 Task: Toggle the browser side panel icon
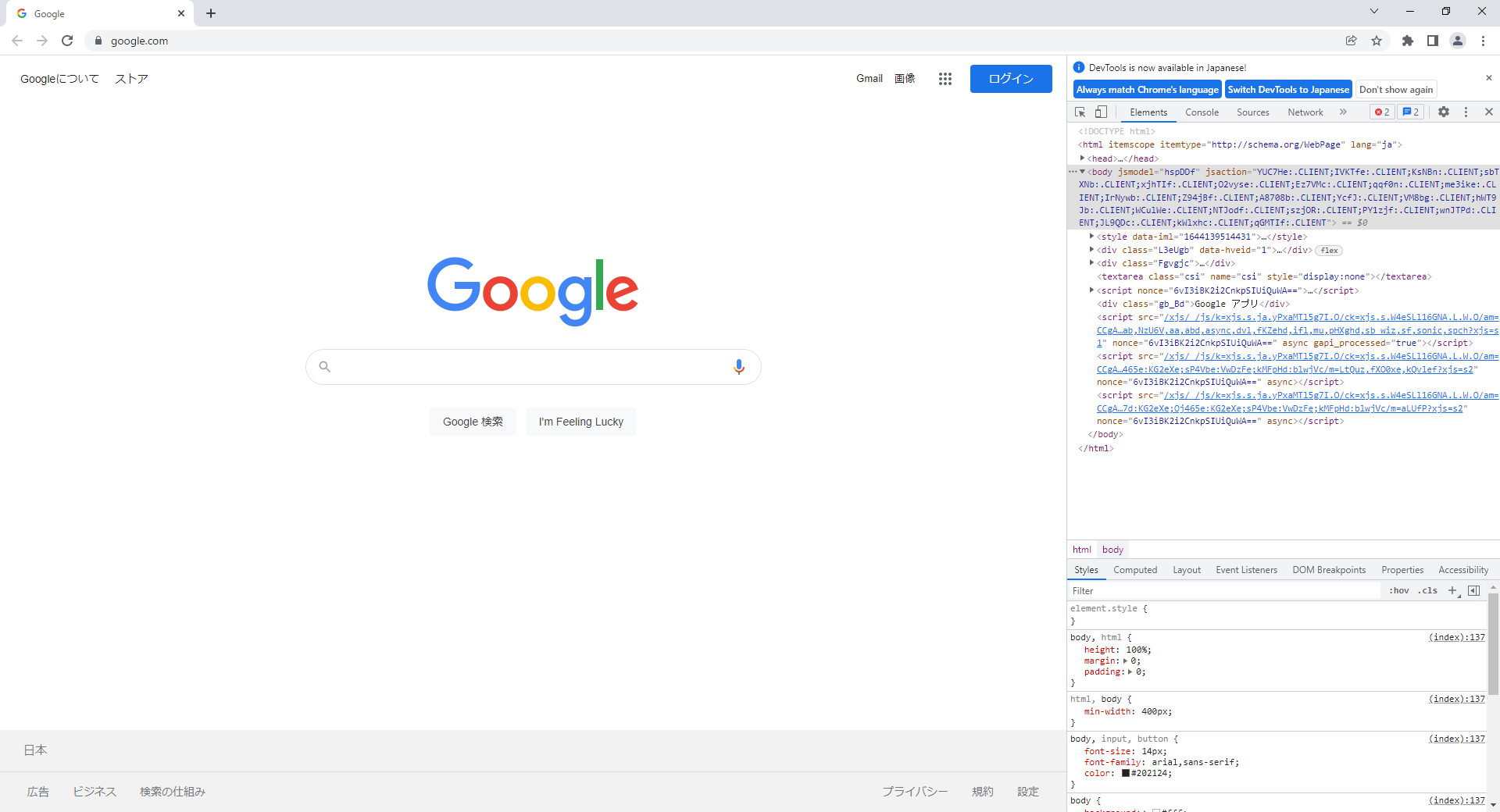point(1433,41)
